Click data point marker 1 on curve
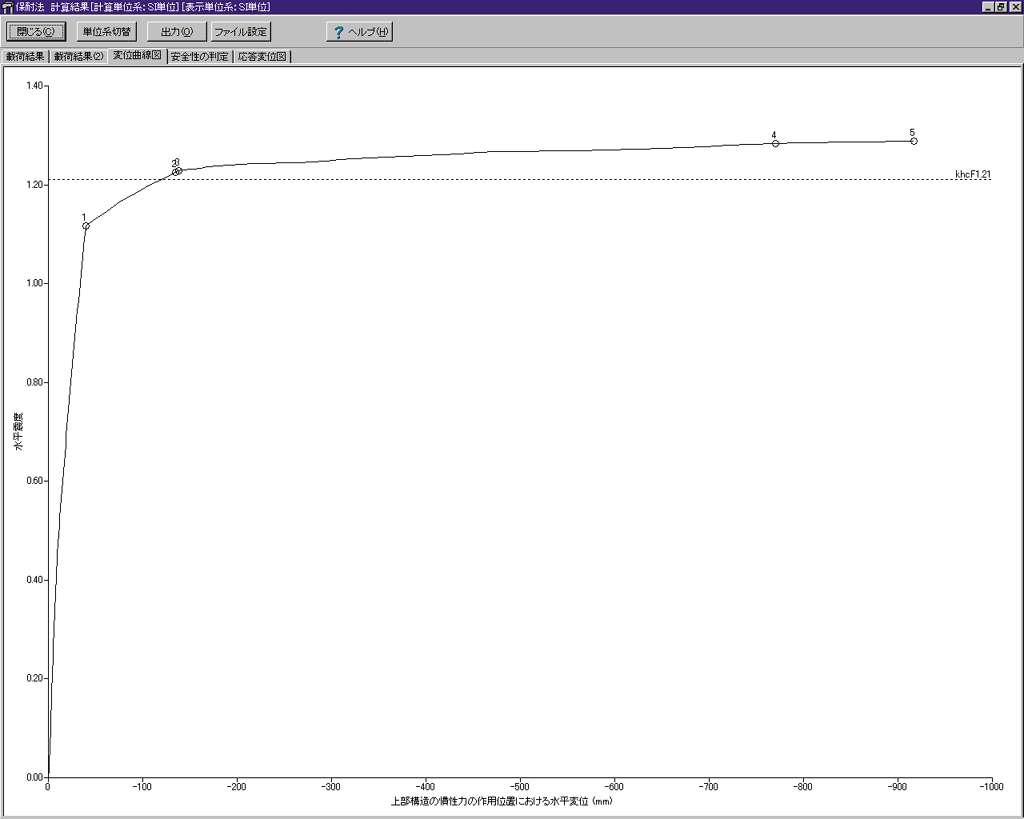Image resolution: width=1024 pixels, height=819 pixels. point(86,226)
